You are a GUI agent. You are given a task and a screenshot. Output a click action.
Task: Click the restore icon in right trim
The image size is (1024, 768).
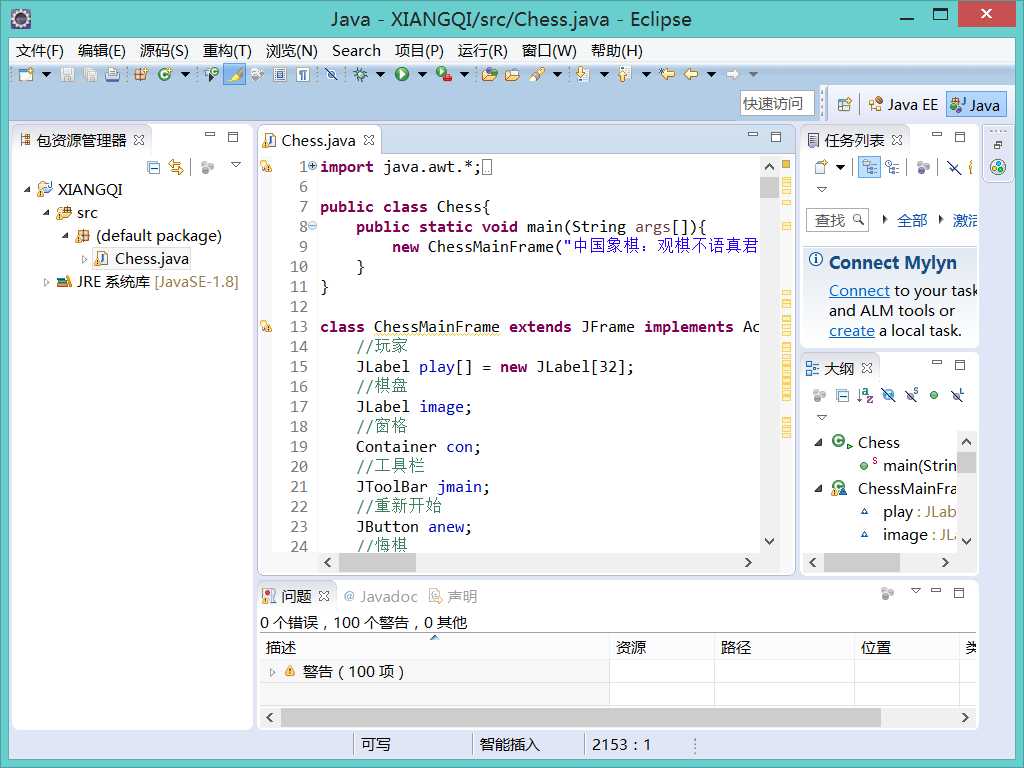coord(998,144)
